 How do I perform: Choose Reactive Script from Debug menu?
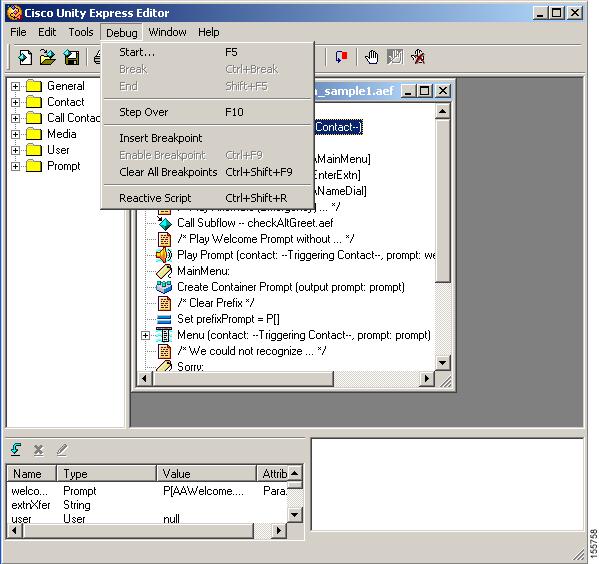207,198
